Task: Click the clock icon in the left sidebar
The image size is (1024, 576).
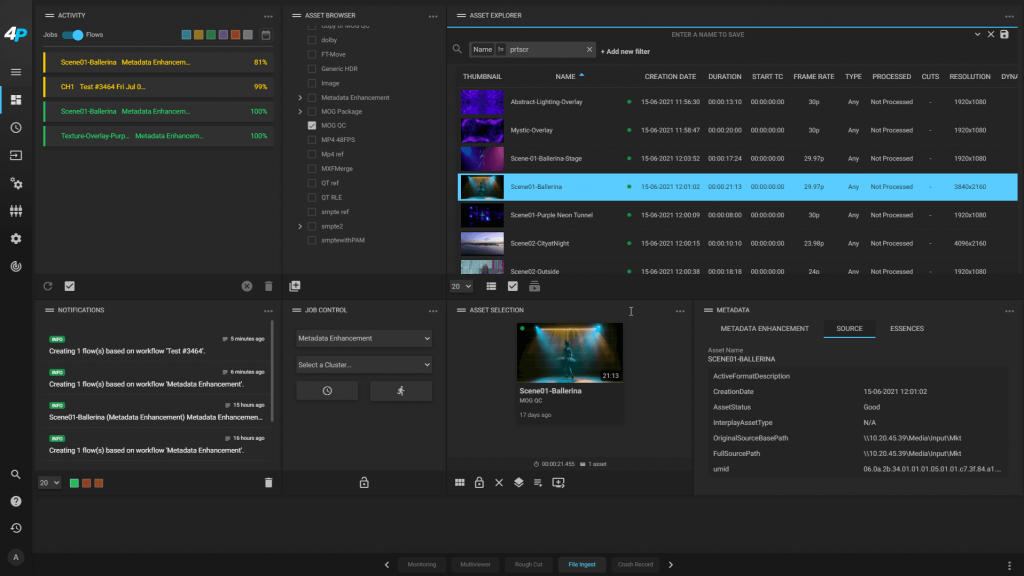Action: point(16,128)
